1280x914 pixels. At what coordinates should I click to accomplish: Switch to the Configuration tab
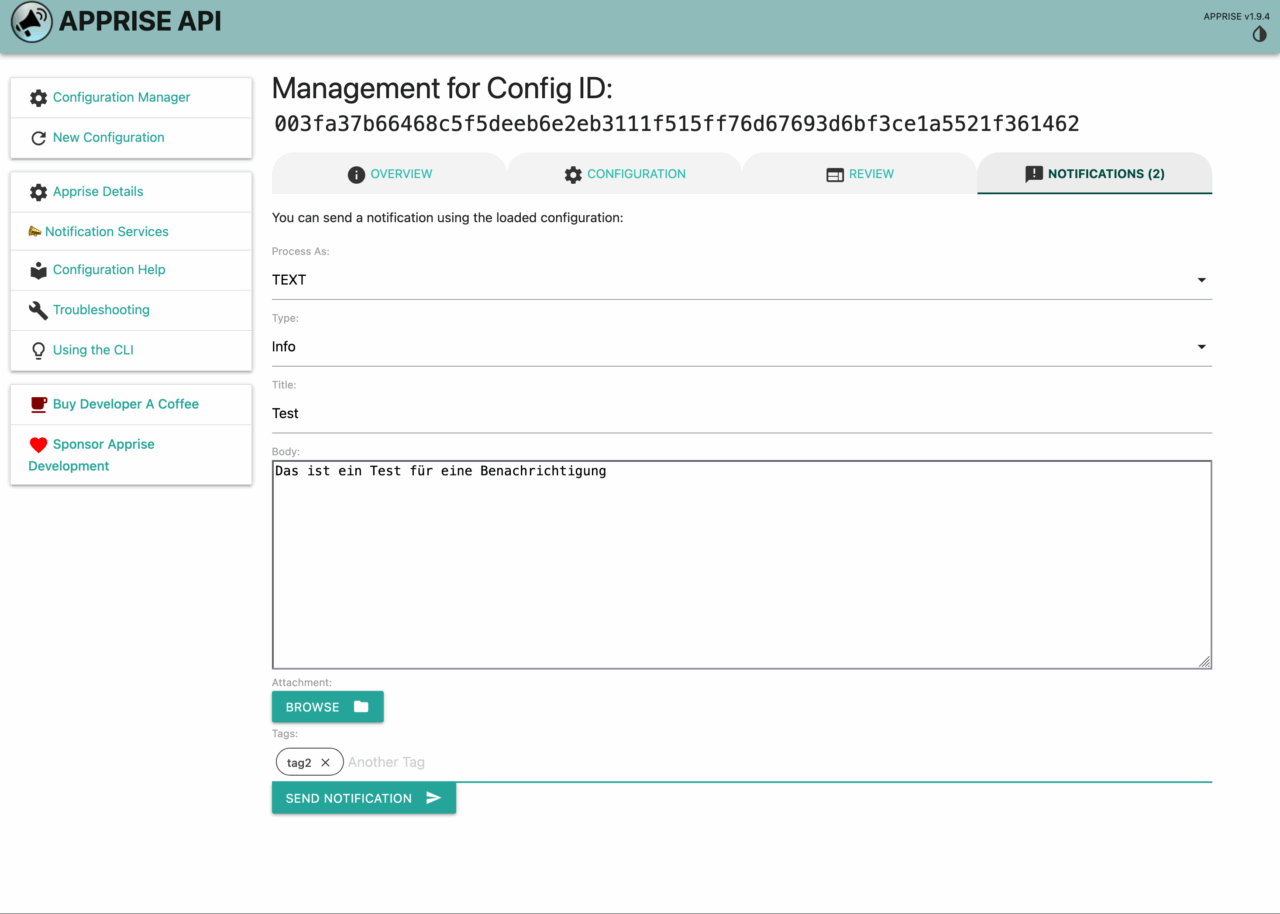point(625,173)
